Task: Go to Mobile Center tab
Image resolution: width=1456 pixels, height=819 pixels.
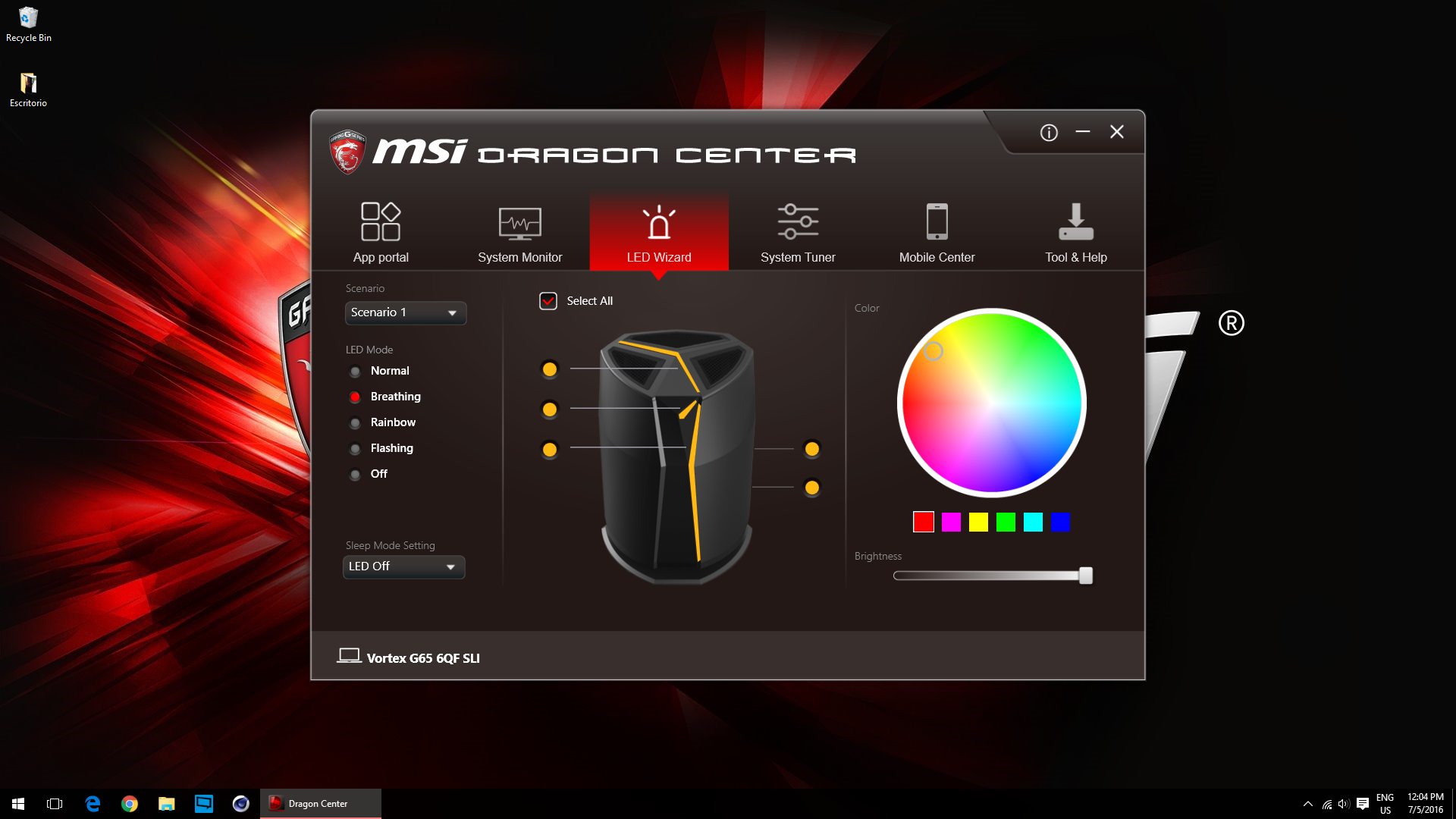Action: tap(937, 232)
